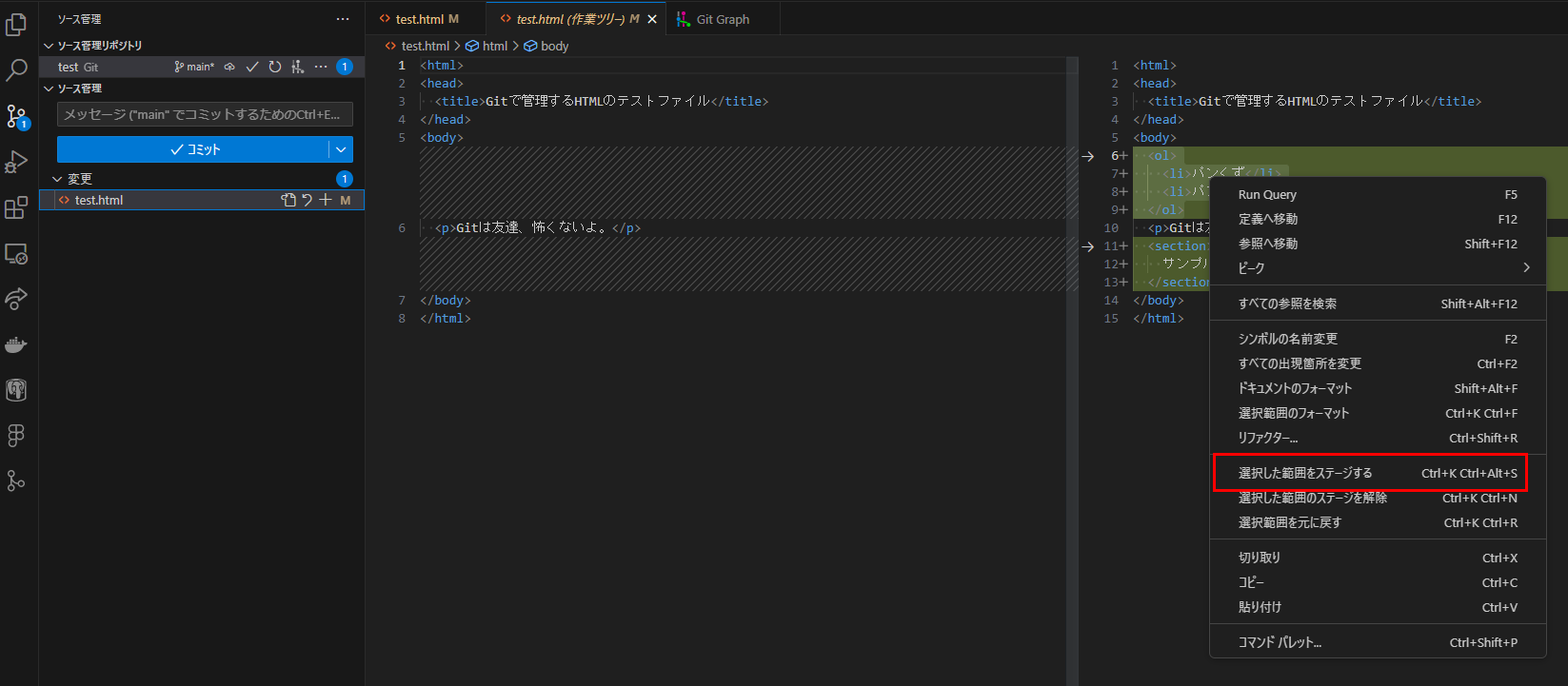Click the </html> line 8 in the left editor
The width and height of the screenshot is (1568, 686).
click(x=446, y=319)
